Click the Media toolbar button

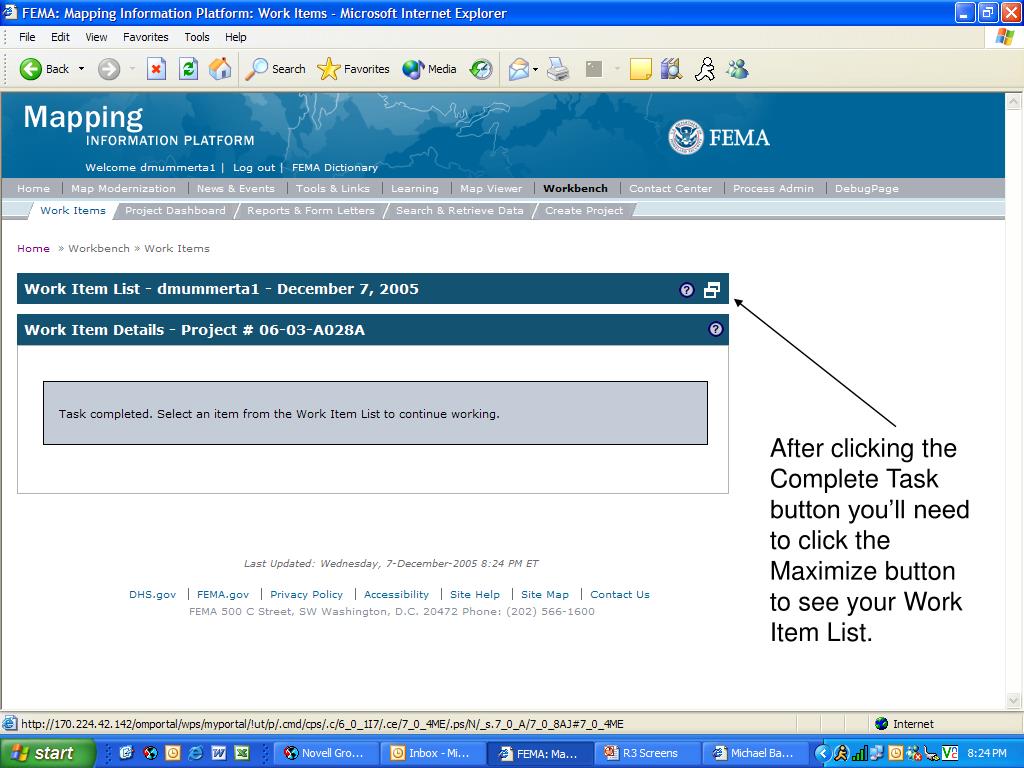click(429, 69)
